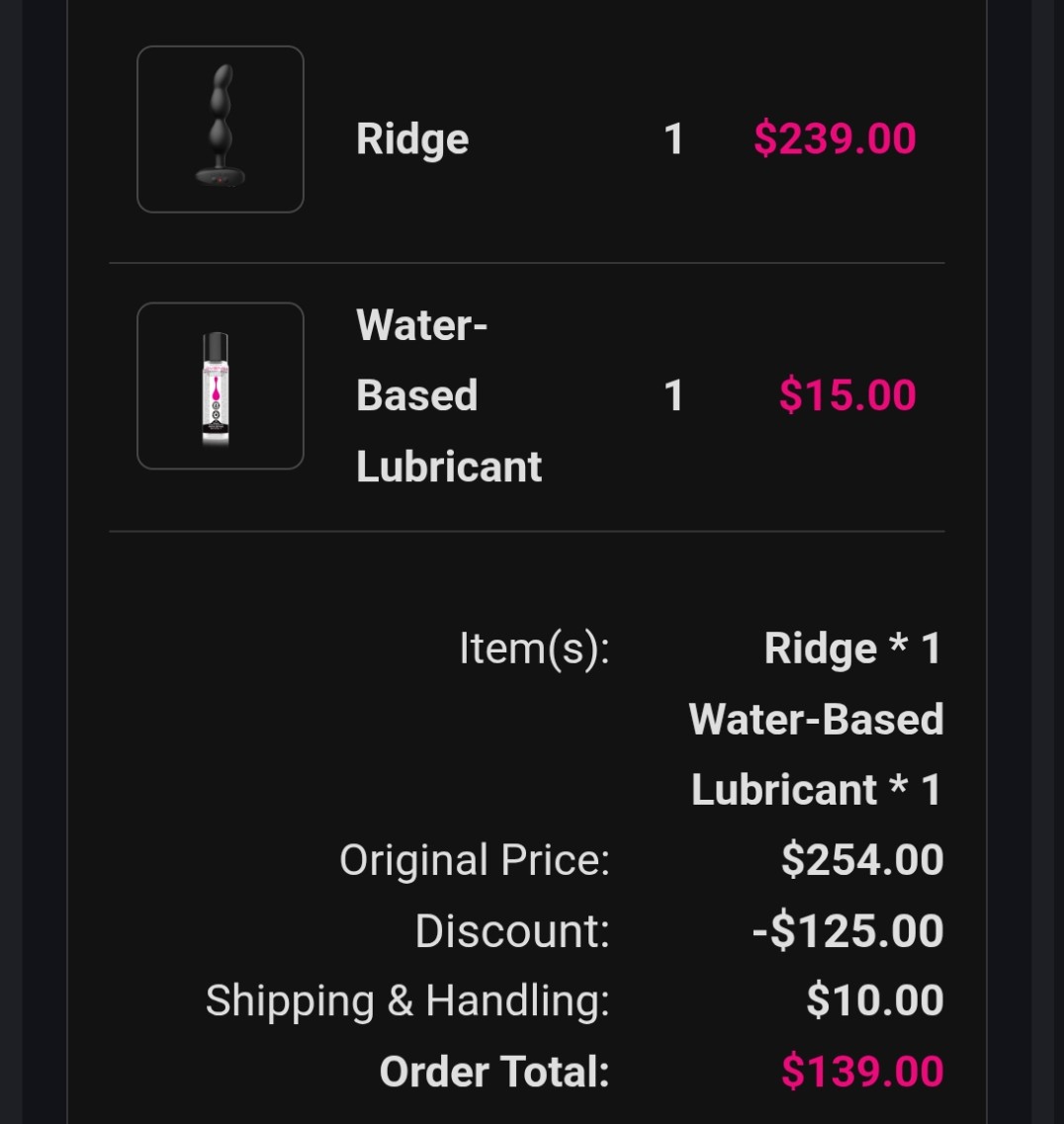Click the "Ridge * 1" summary line
Screen dimensions: 1064x1124
[x=851, y=648]
